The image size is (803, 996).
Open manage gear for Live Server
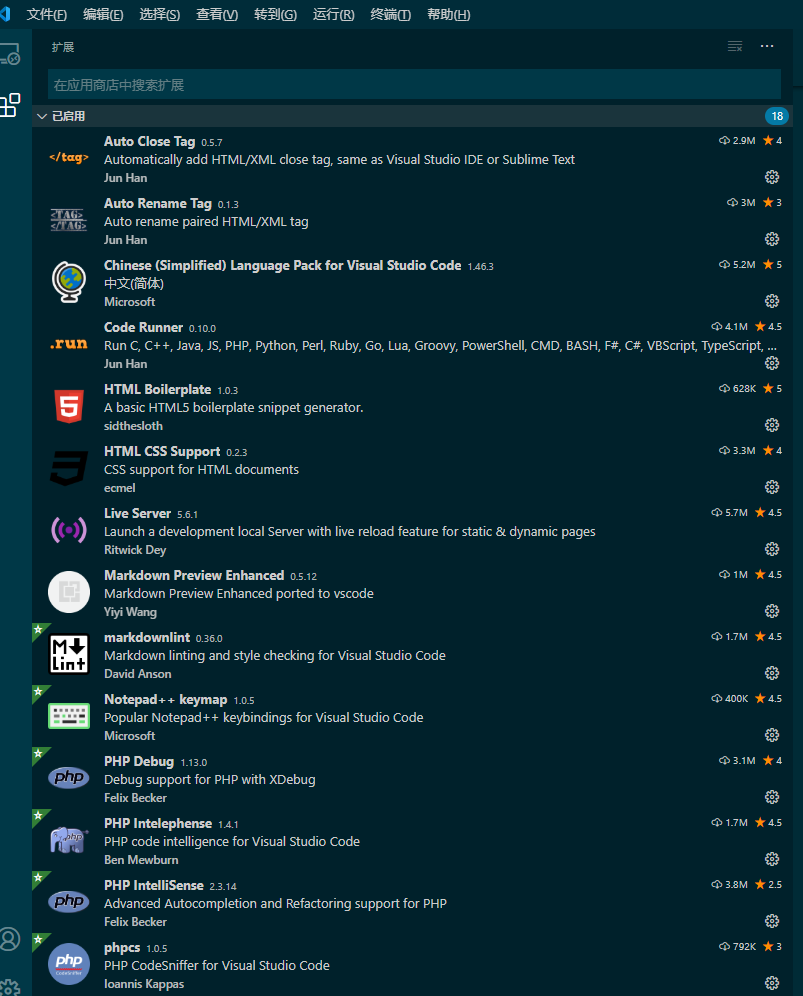[x=772, y=549]
